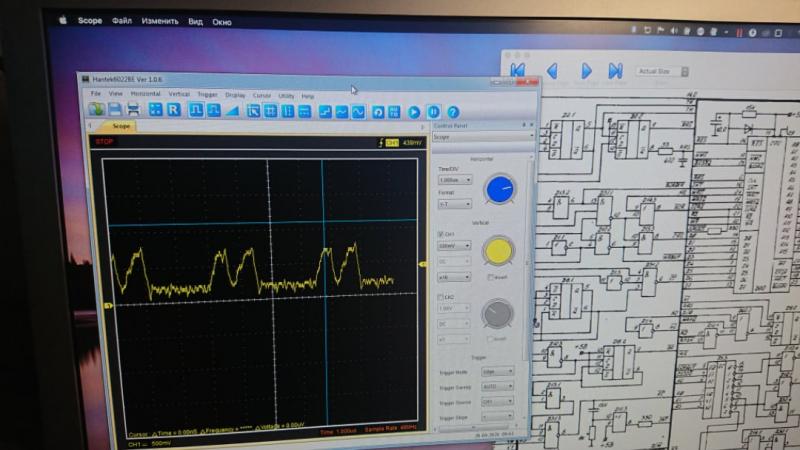This screenshot has width=800, height=450.
Task: Click the Save floppy disk toolbar icon
Action: [114, 110]
